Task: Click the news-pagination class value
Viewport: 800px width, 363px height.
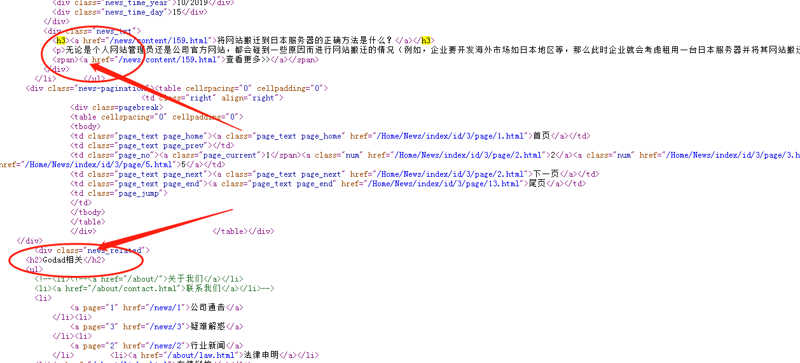Action: tap(112, 88)
